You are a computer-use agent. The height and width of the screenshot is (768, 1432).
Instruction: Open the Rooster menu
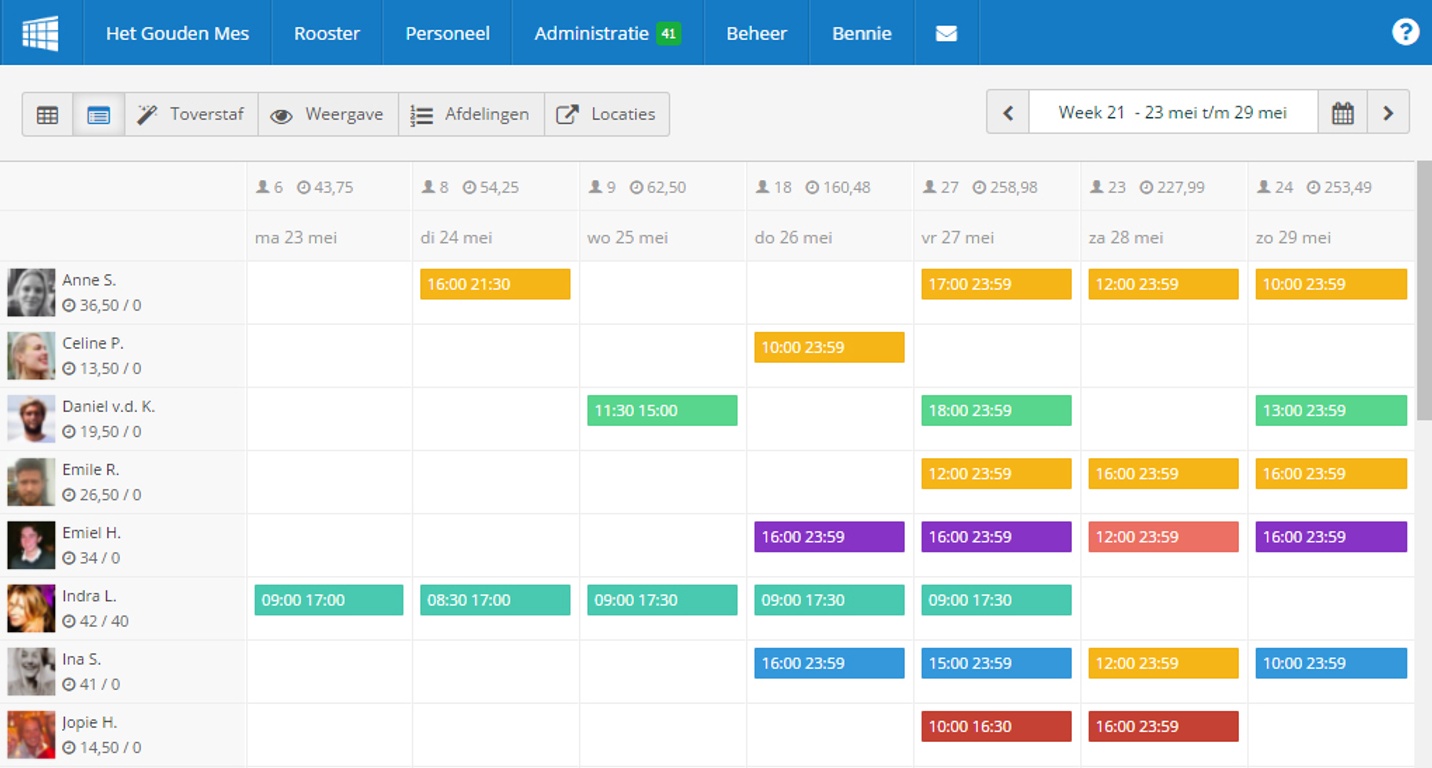[x=326, y=33]
